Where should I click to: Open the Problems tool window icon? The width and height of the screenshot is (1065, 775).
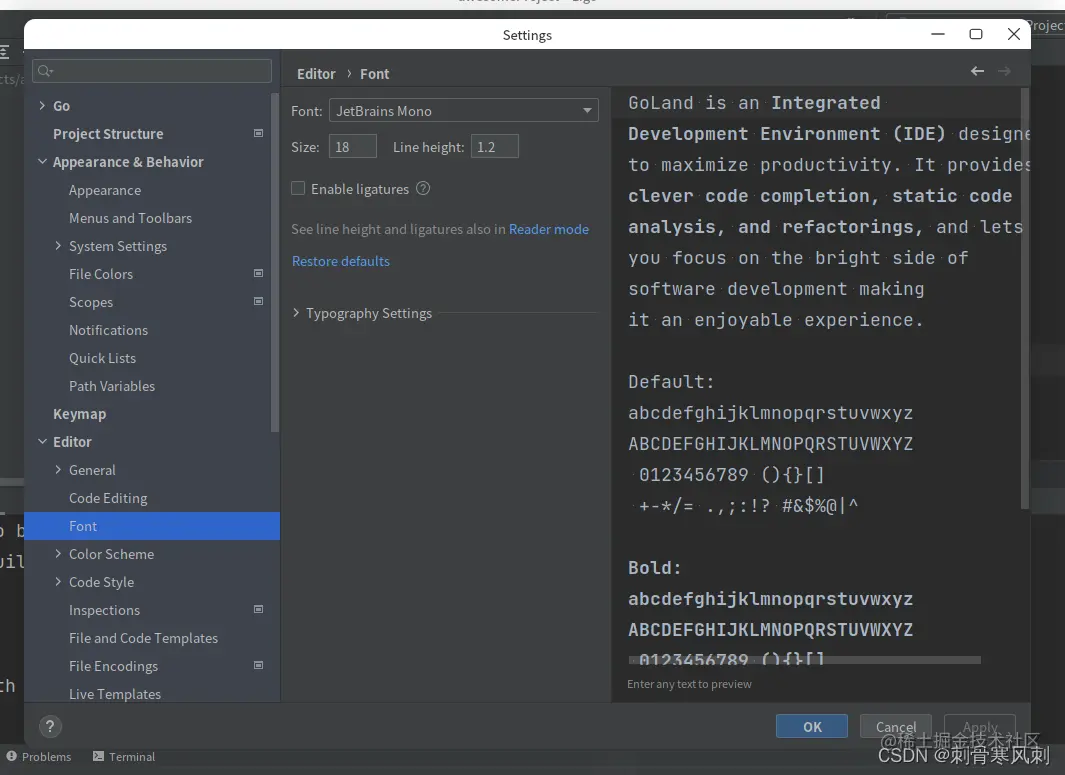tap(12, 756)
